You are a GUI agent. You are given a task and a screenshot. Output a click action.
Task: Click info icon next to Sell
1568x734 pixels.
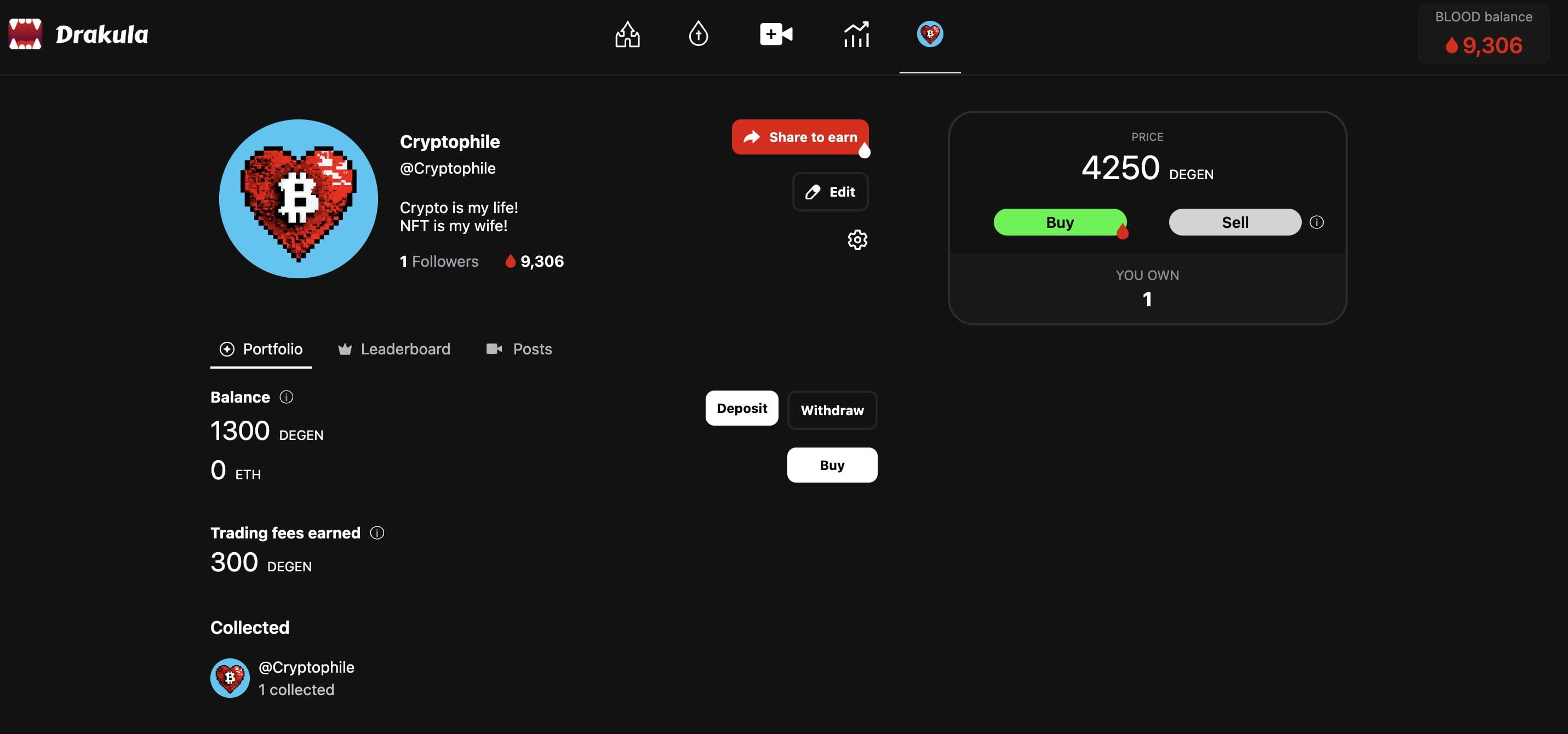1316,222
